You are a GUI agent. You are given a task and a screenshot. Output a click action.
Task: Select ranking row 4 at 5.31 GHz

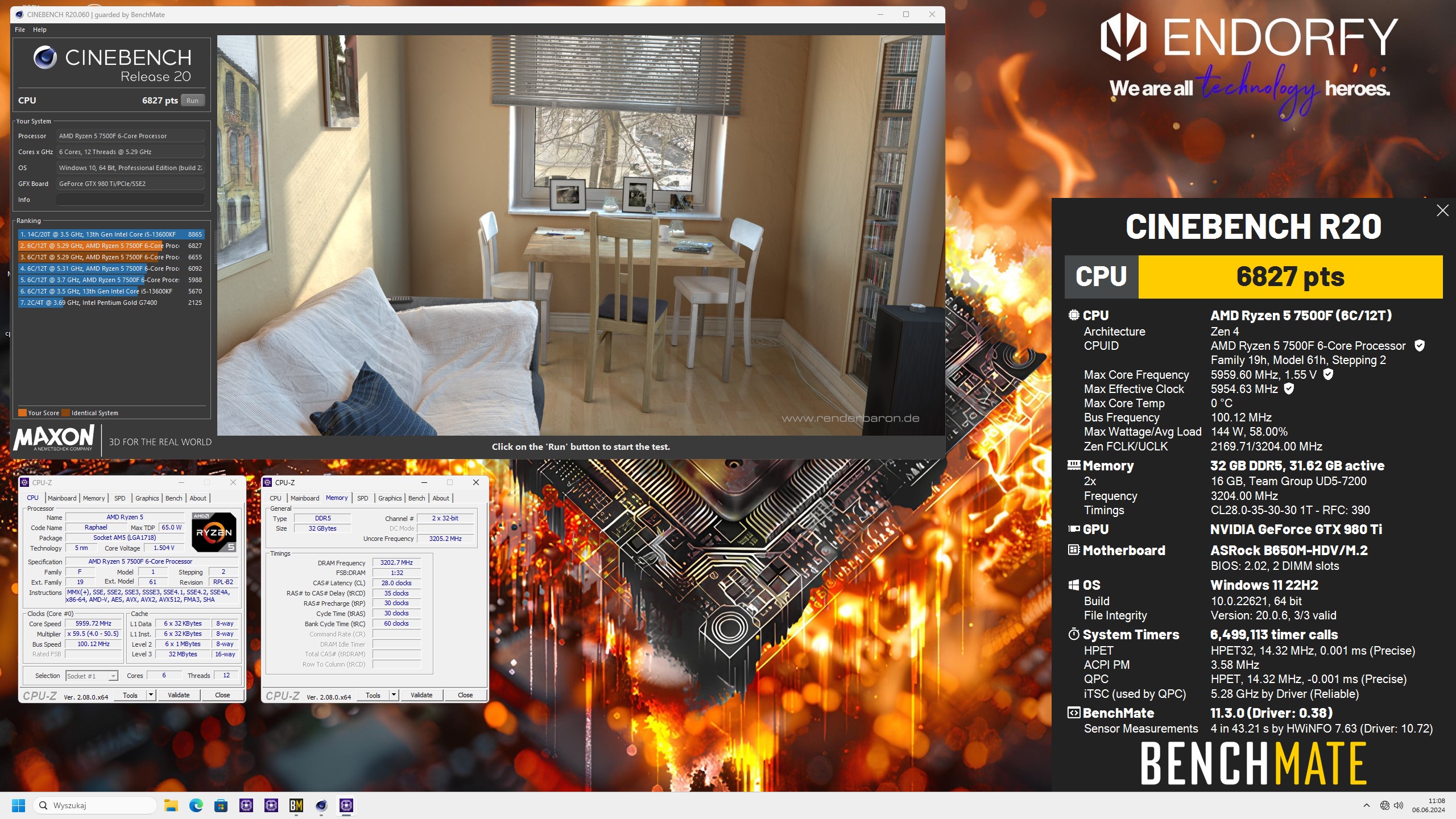click(111, 268)
